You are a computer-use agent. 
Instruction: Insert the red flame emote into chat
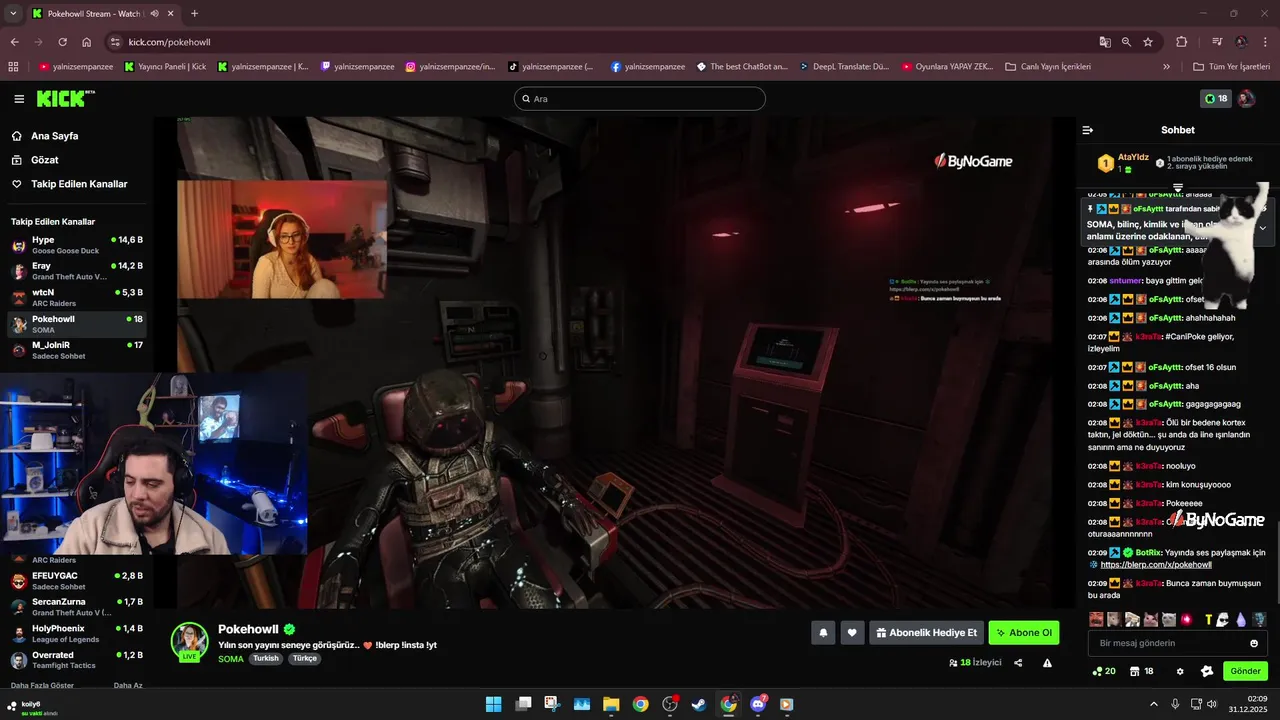click(1186, 620)
